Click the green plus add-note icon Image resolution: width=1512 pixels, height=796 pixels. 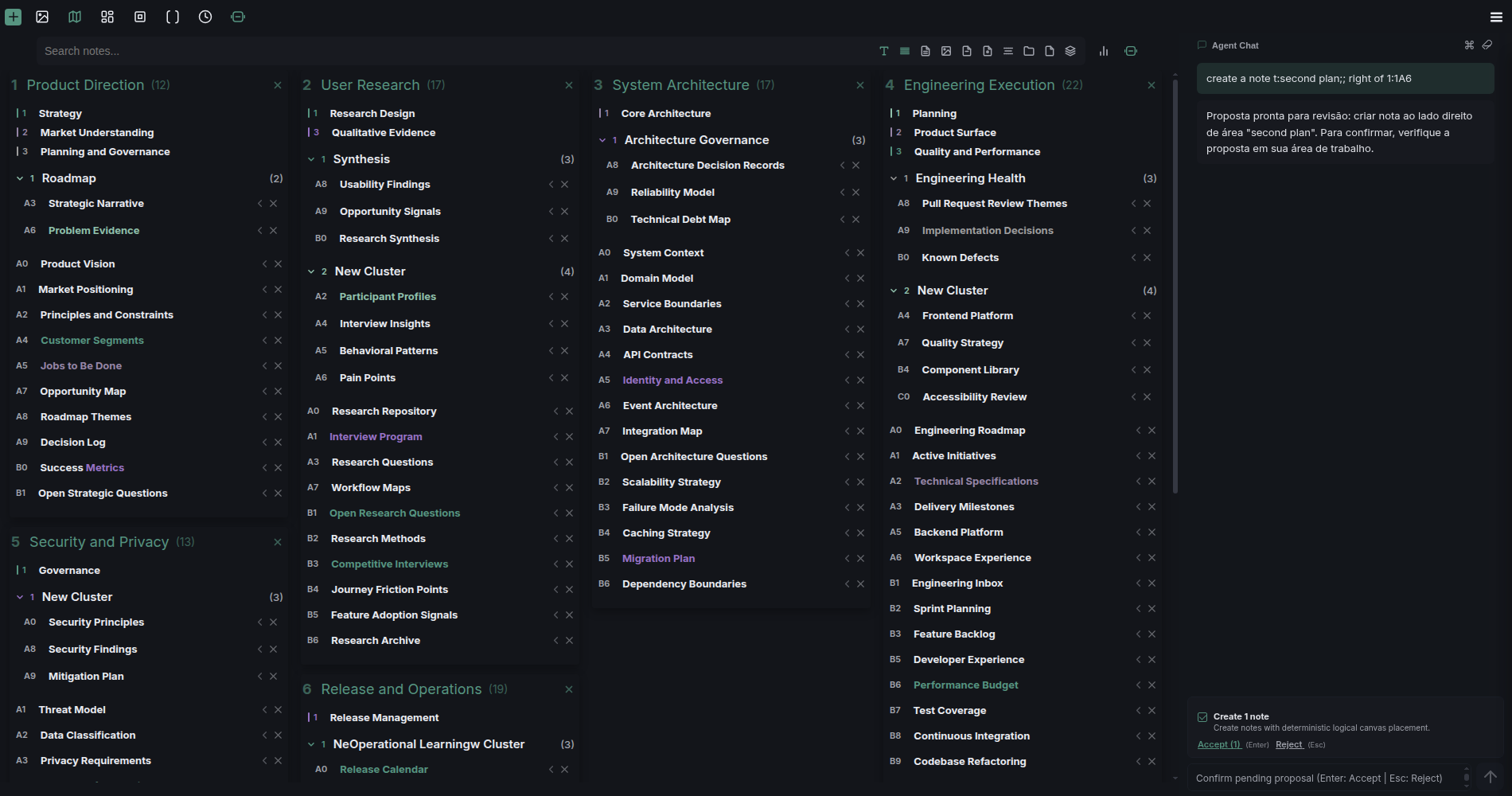[14, 17]
